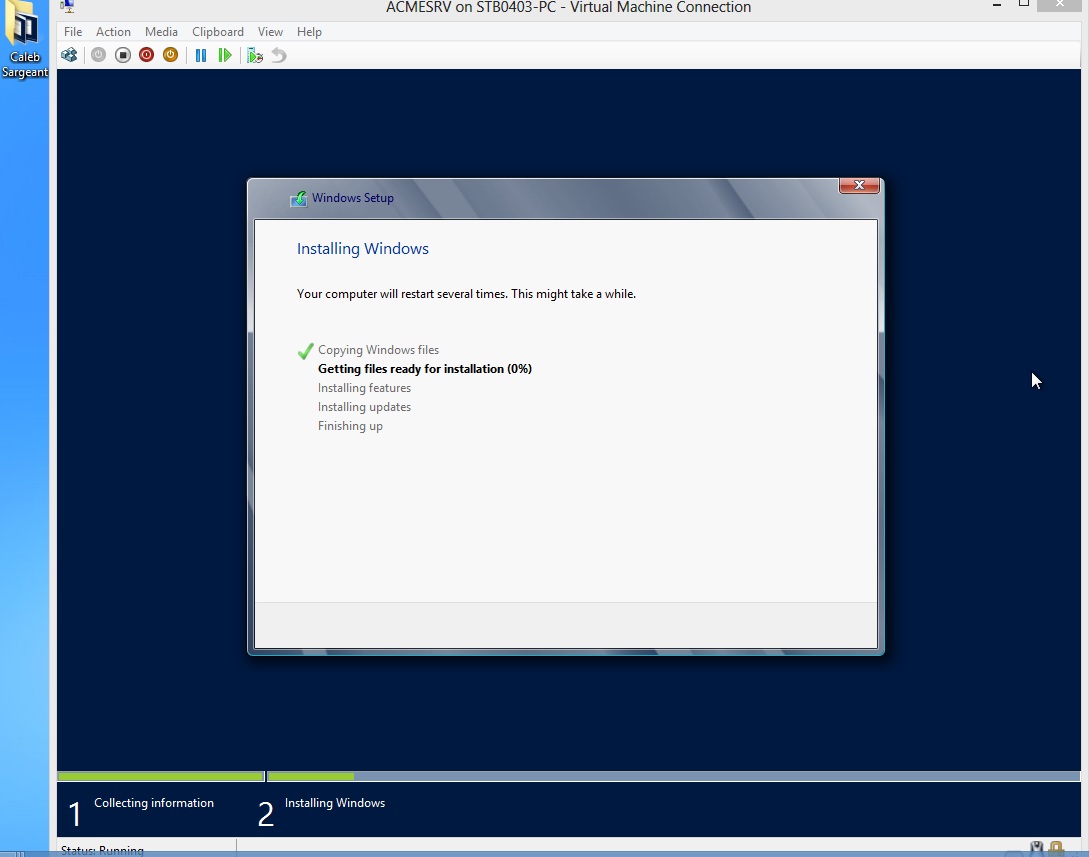Screen dimensions: 1089x857
Task: Turn off the VM with the black stop icon
Action: click(123, 56)
